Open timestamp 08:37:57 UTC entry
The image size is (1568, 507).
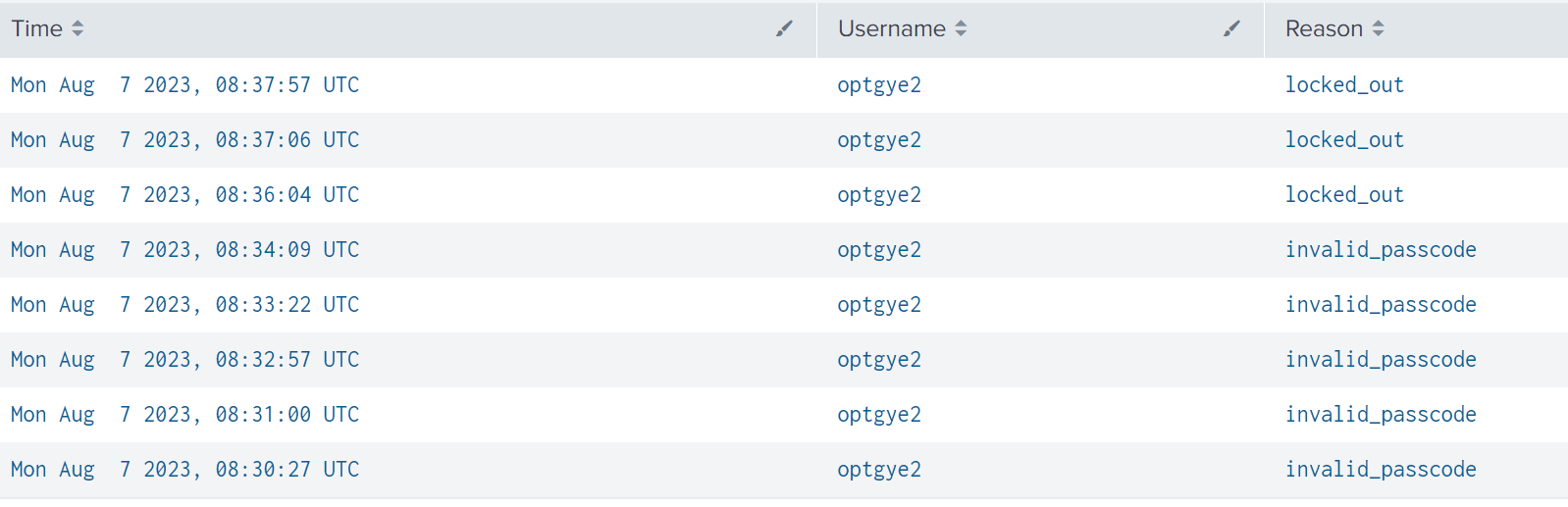(x=184, y=85)
